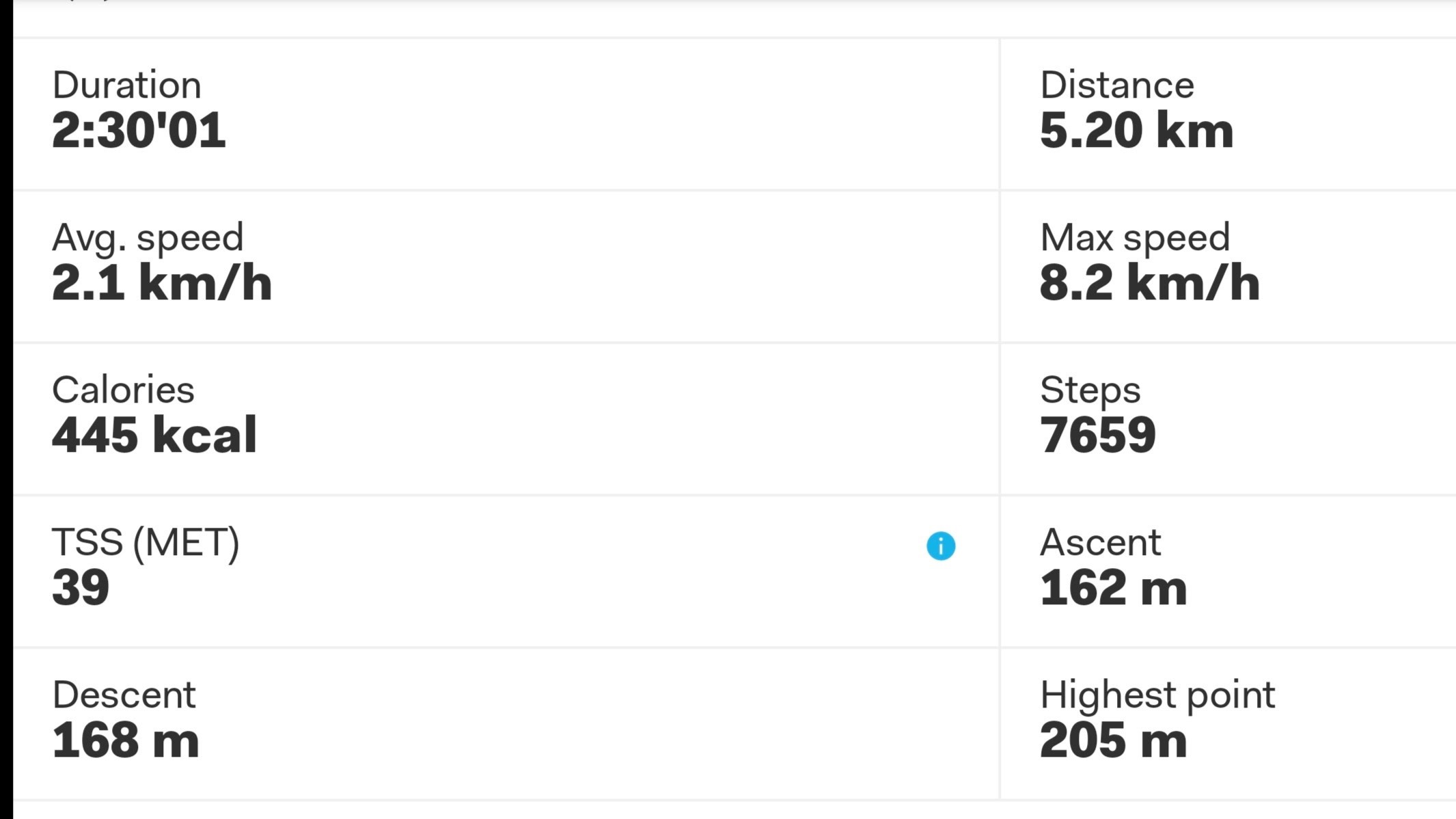
Task: Select the Calories stat cell
Action: click(x=506, y=419)
